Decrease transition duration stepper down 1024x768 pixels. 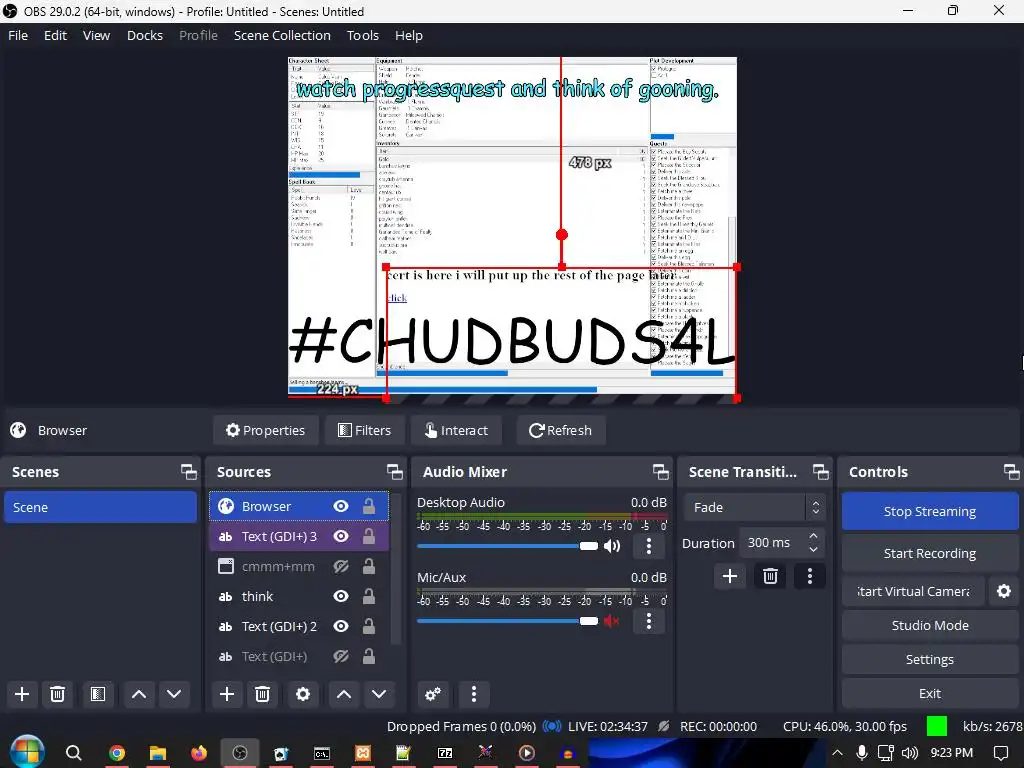click(x=813, y=549)
